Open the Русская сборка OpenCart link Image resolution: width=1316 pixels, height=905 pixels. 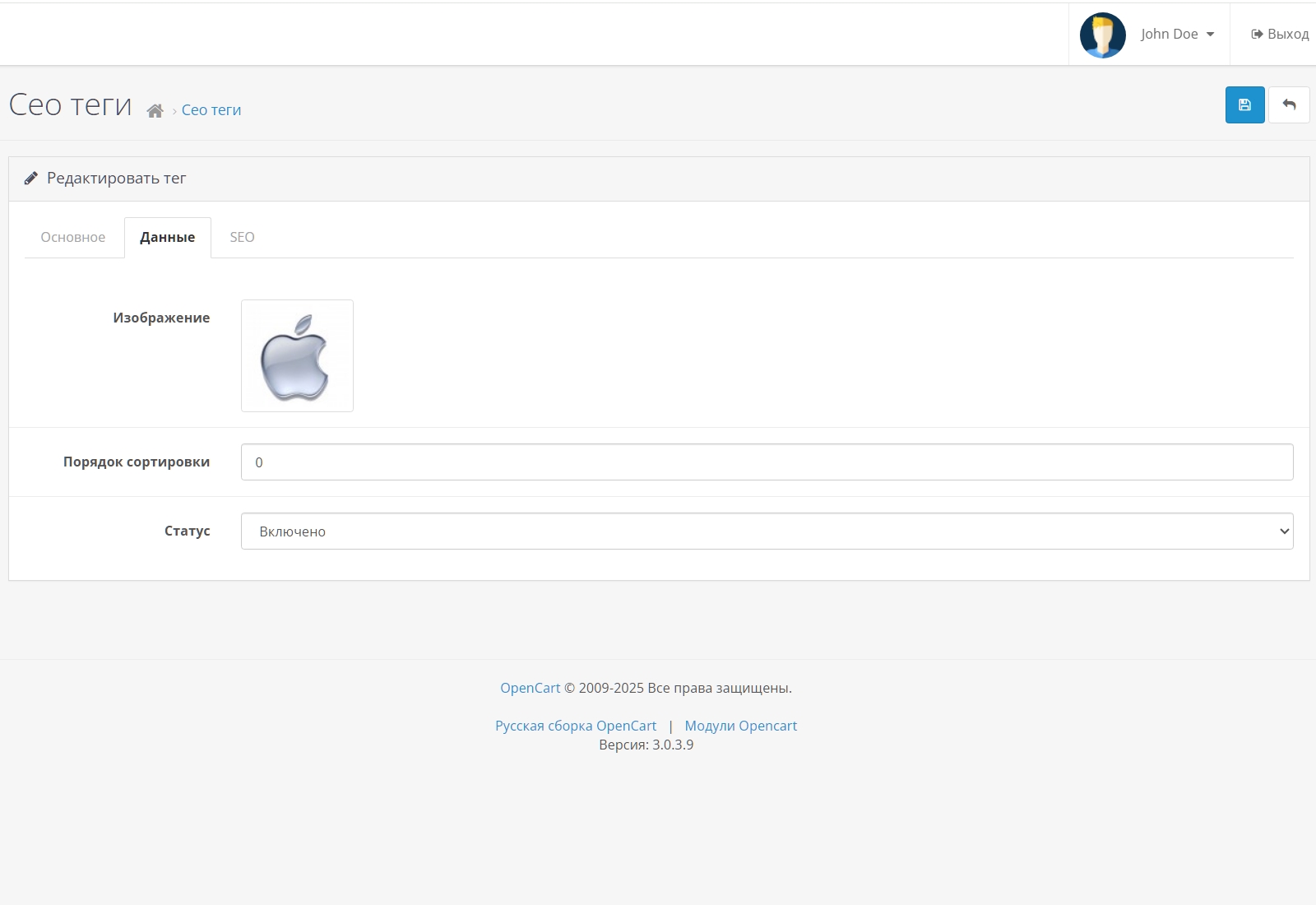[576, 726]
